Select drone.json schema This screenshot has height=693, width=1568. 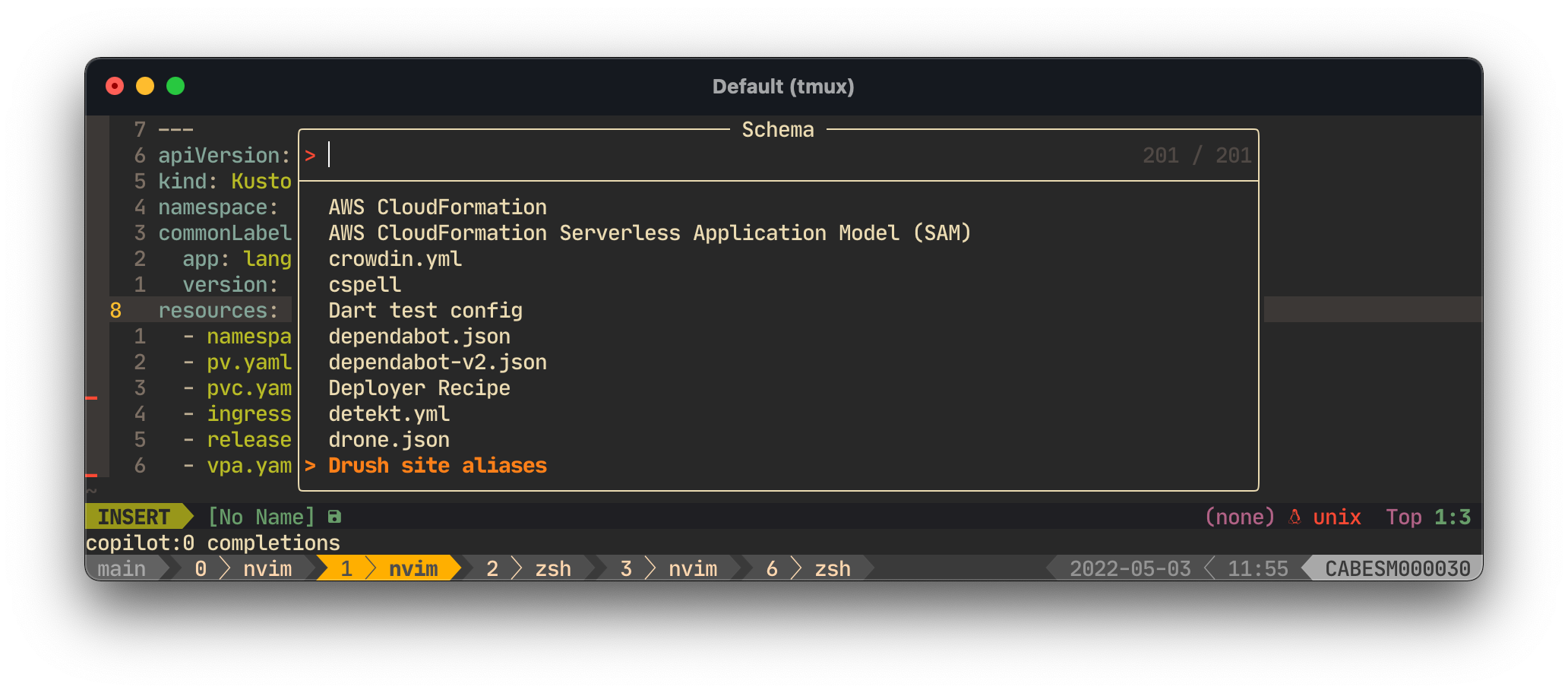pos(389,439)
